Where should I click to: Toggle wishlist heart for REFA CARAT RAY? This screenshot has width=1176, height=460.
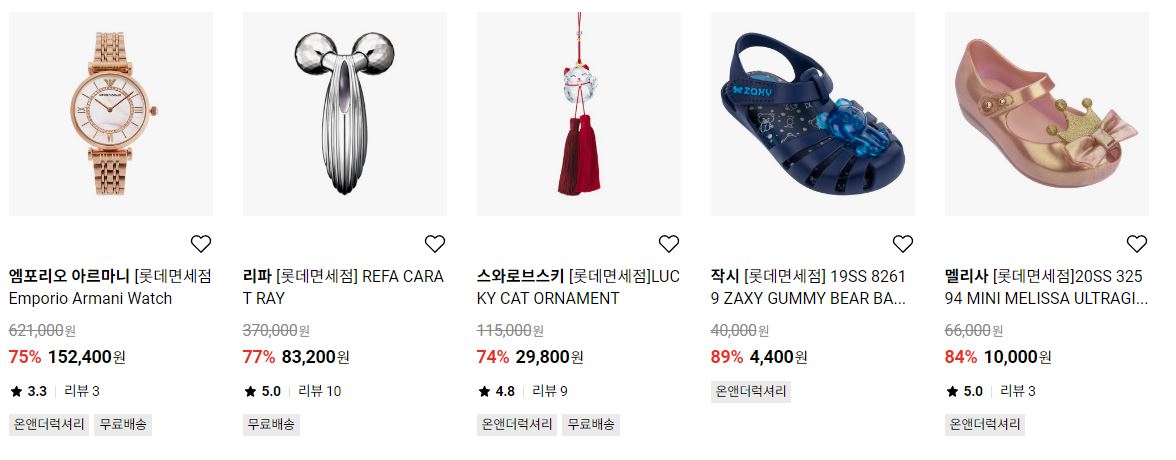[435, 244]
